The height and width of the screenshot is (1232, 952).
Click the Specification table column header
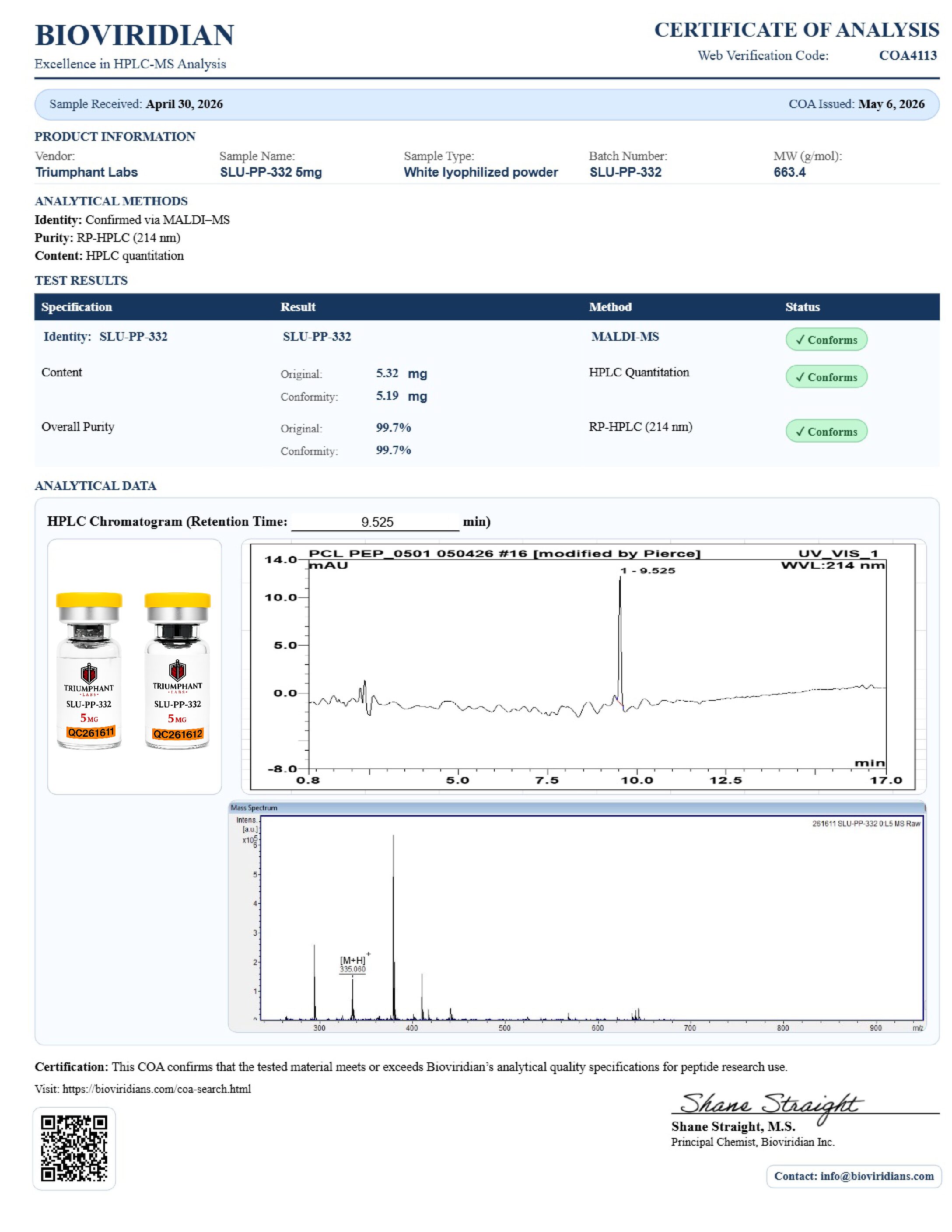click(76, 307)
